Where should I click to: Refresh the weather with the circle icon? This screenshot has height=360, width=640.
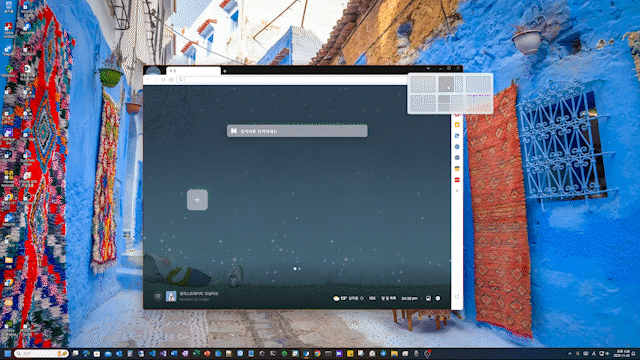click(362, 298)
